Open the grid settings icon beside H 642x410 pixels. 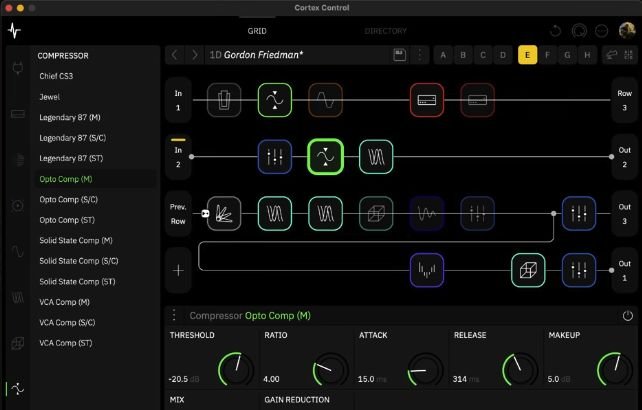[x=628, y=55]
